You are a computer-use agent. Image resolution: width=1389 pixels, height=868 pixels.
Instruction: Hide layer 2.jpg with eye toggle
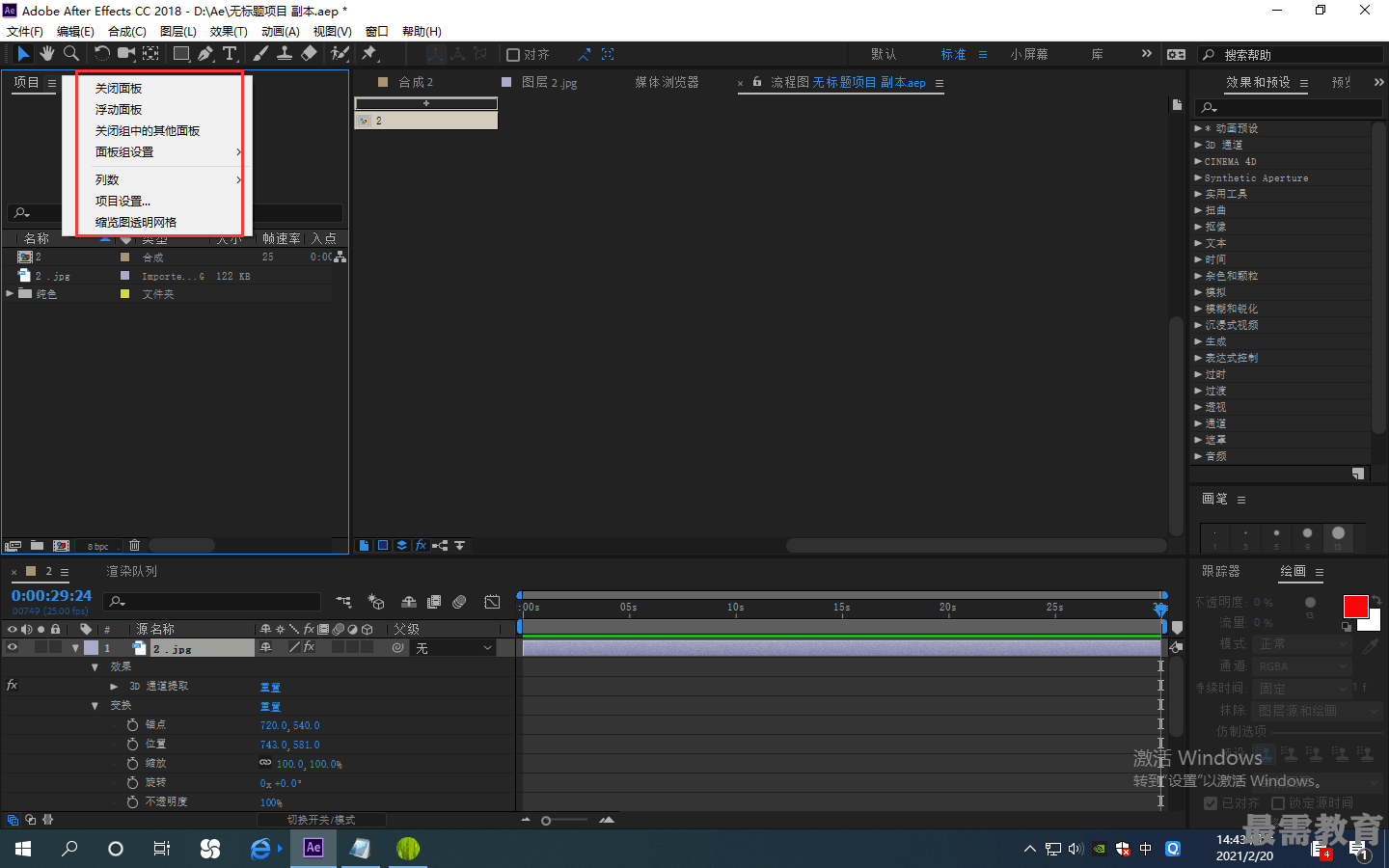[13, 648]
